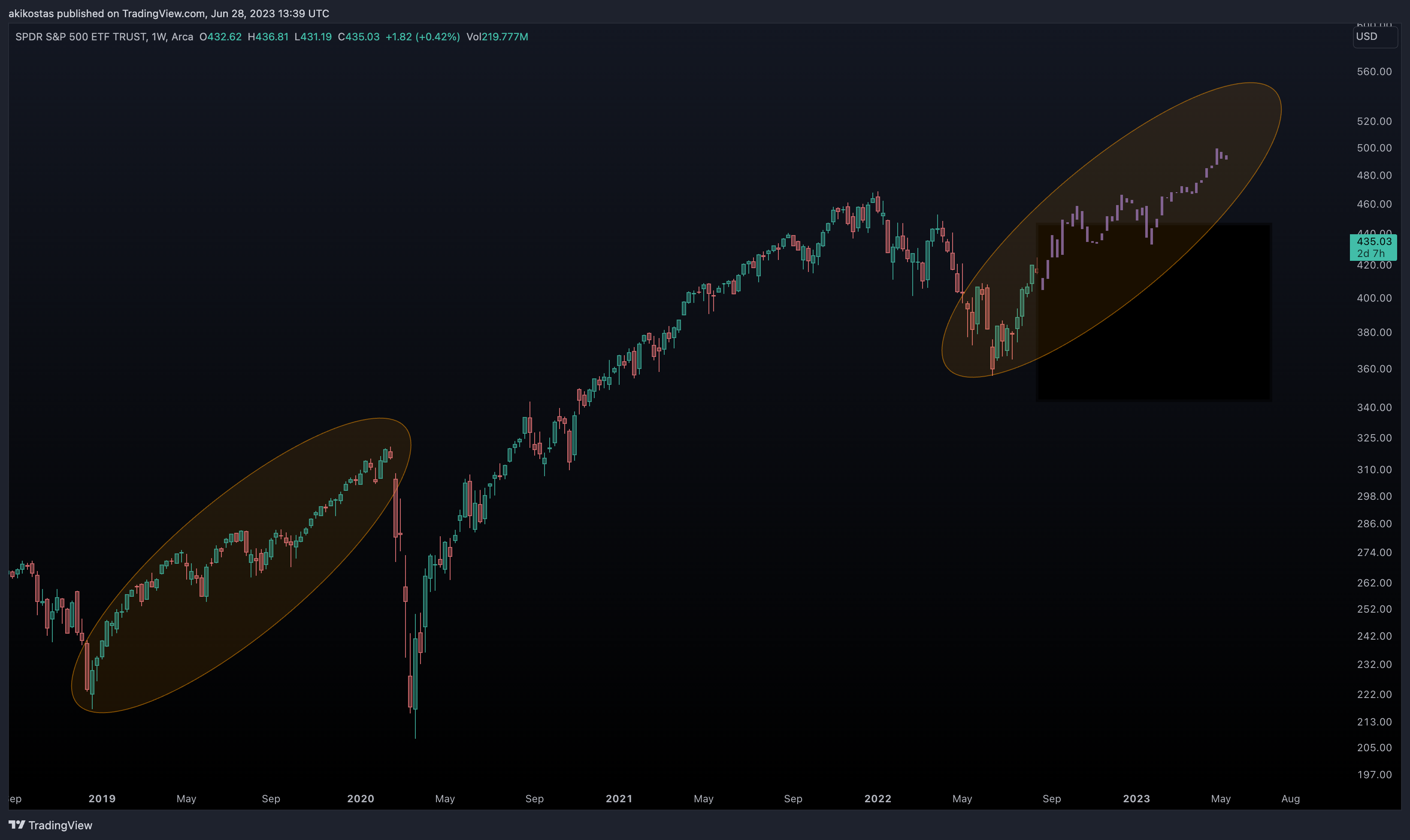The width and height of the screenshot is (1410, 840).
Task: Click the 500.00 price axis label
Action: (x=1374, y=148)
